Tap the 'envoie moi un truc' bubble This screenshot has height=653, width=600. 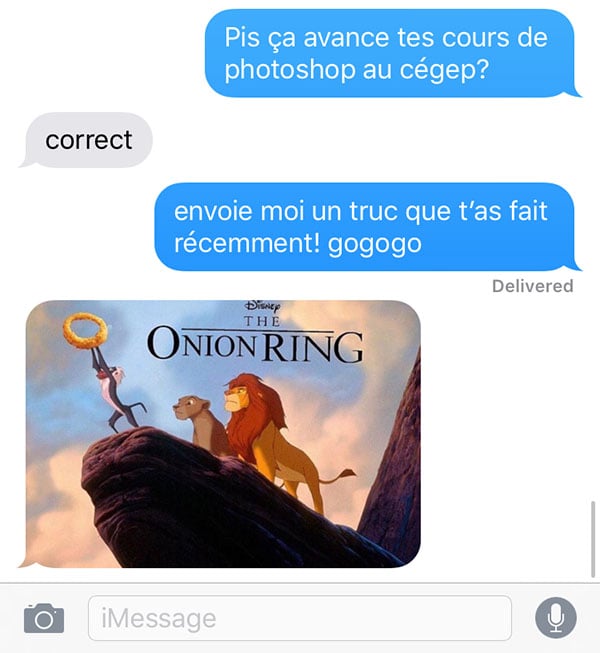click(366, 227)
